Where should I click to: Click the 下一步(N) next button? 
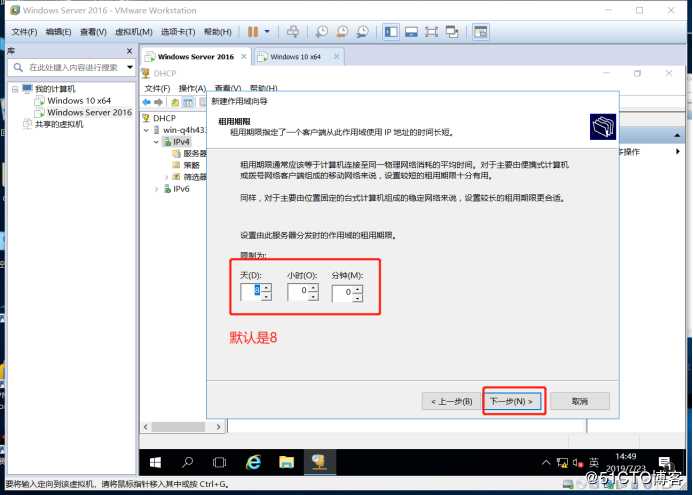[511, 401]
